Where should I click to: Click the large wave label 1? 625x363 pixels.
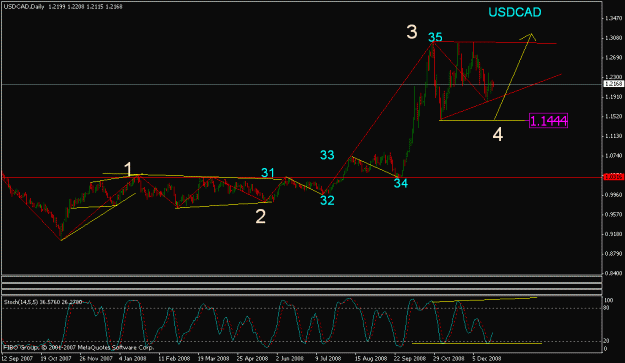click(128, 169)
